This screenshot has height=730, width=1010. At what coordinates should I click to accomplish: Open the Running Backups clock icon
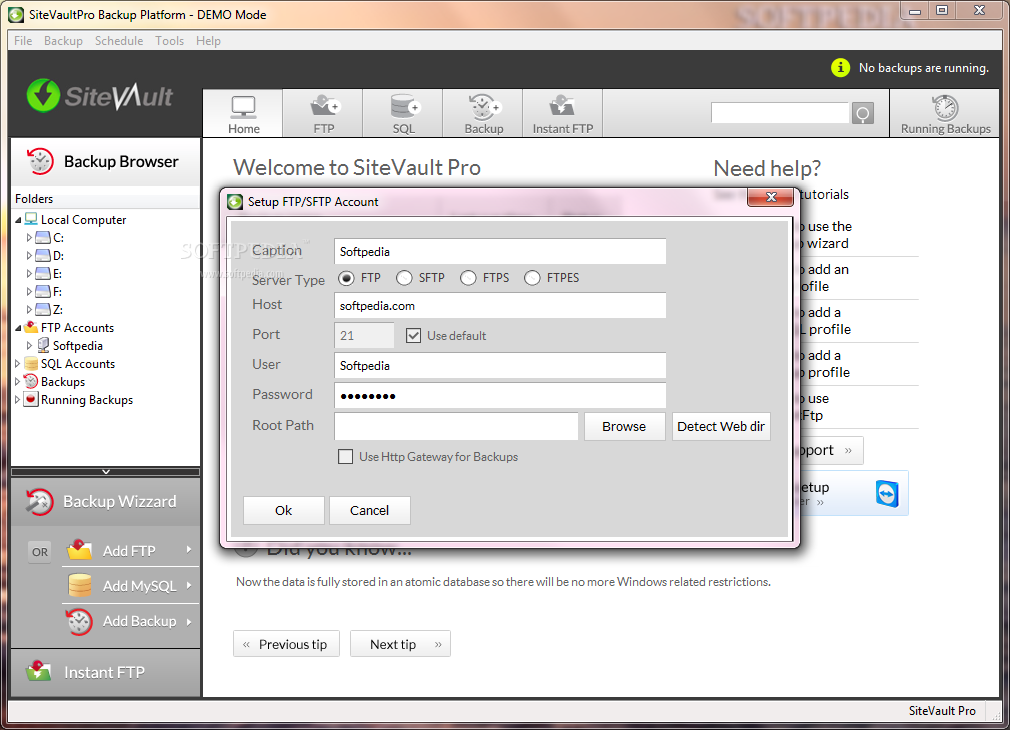[x=945, y=108]
